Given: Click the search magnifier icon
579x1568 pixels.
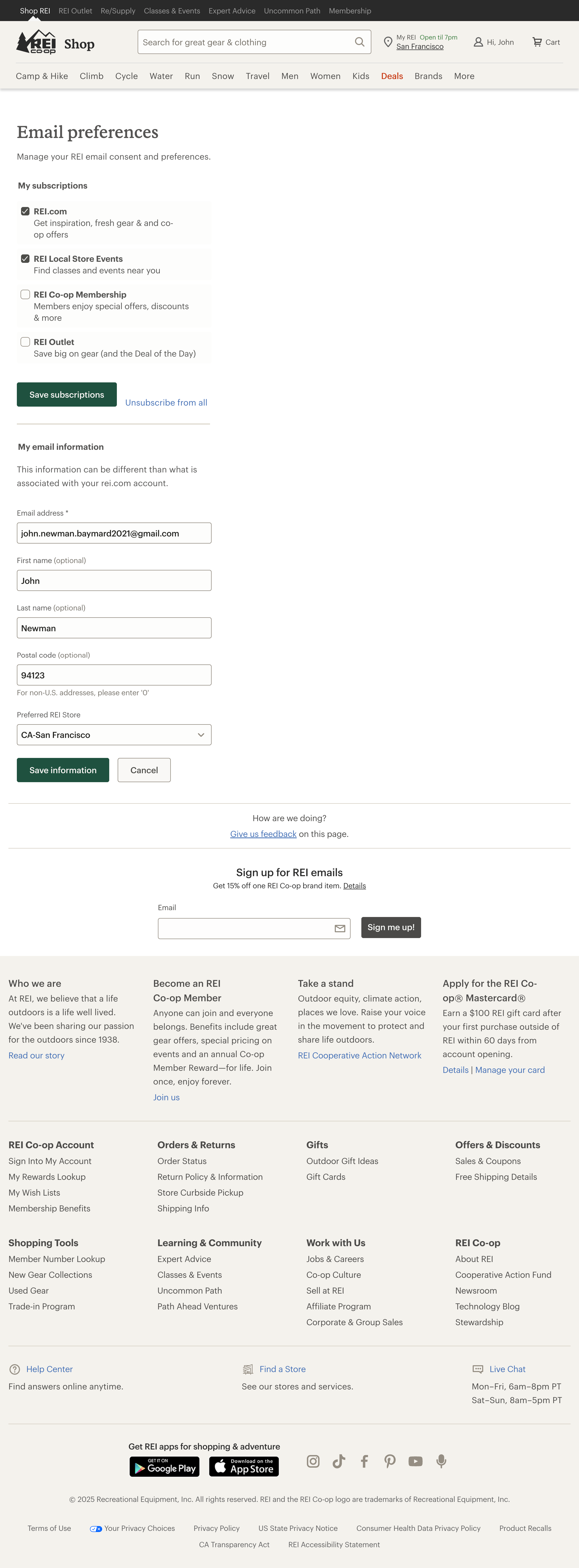Looking at the screenshot, I should tap(360, 42).
